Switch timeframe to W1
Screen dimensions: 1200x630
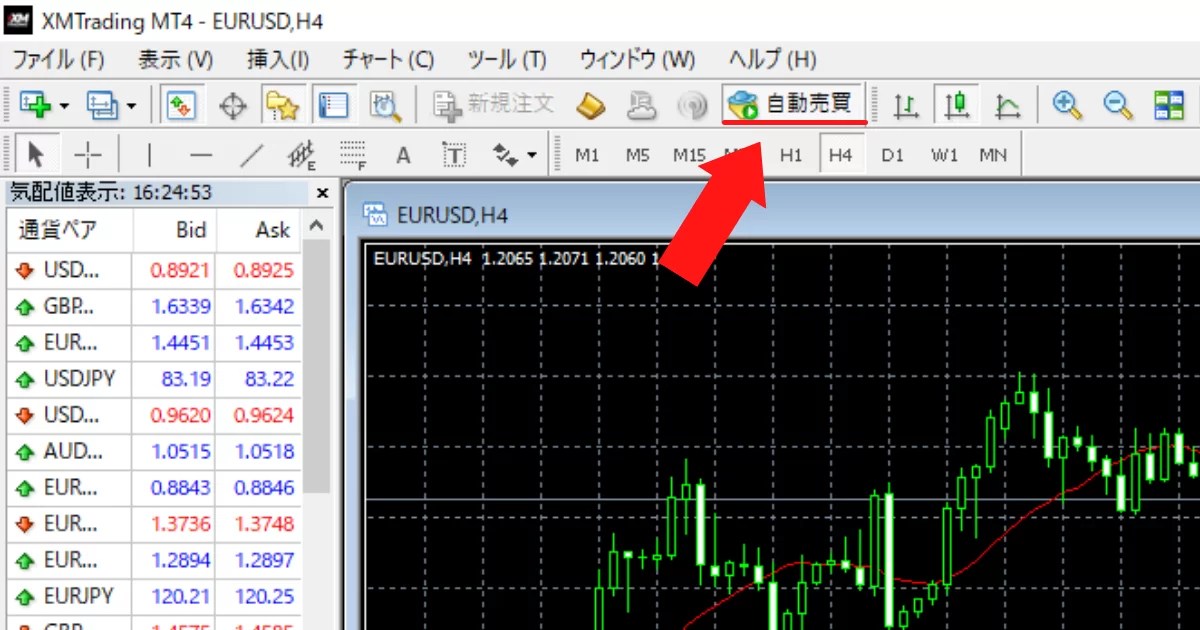pyautogui.click(x=944, y=155)
